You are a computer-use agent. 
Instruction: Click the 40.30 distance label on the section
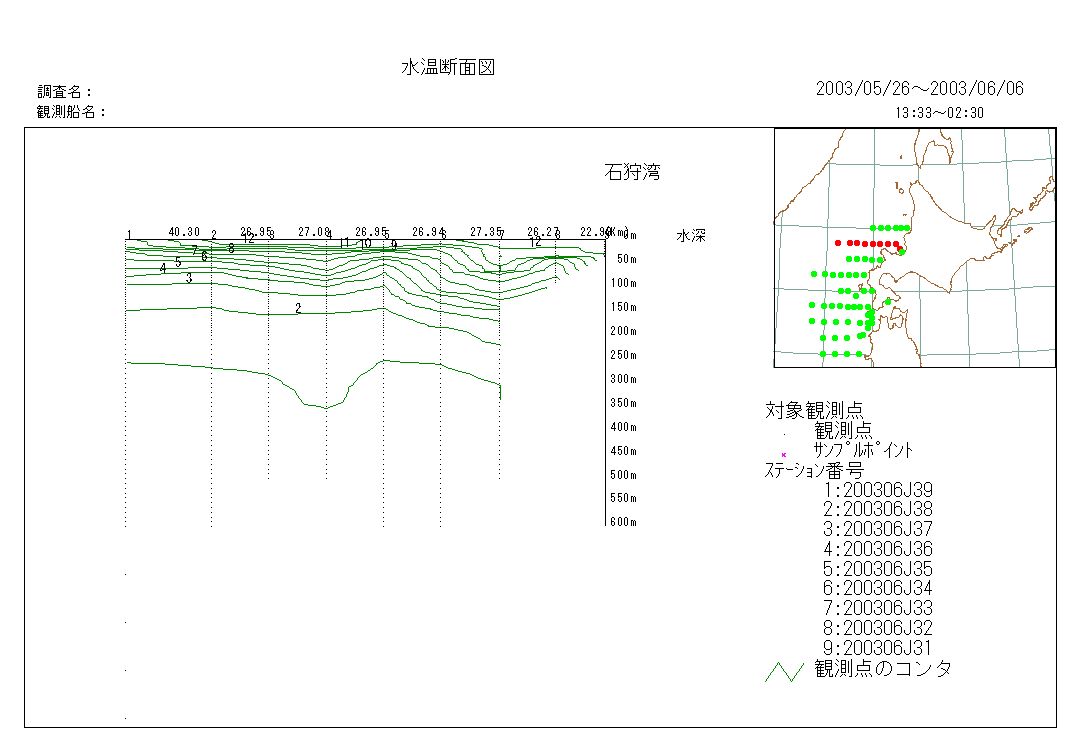click(x=184, y=232)
